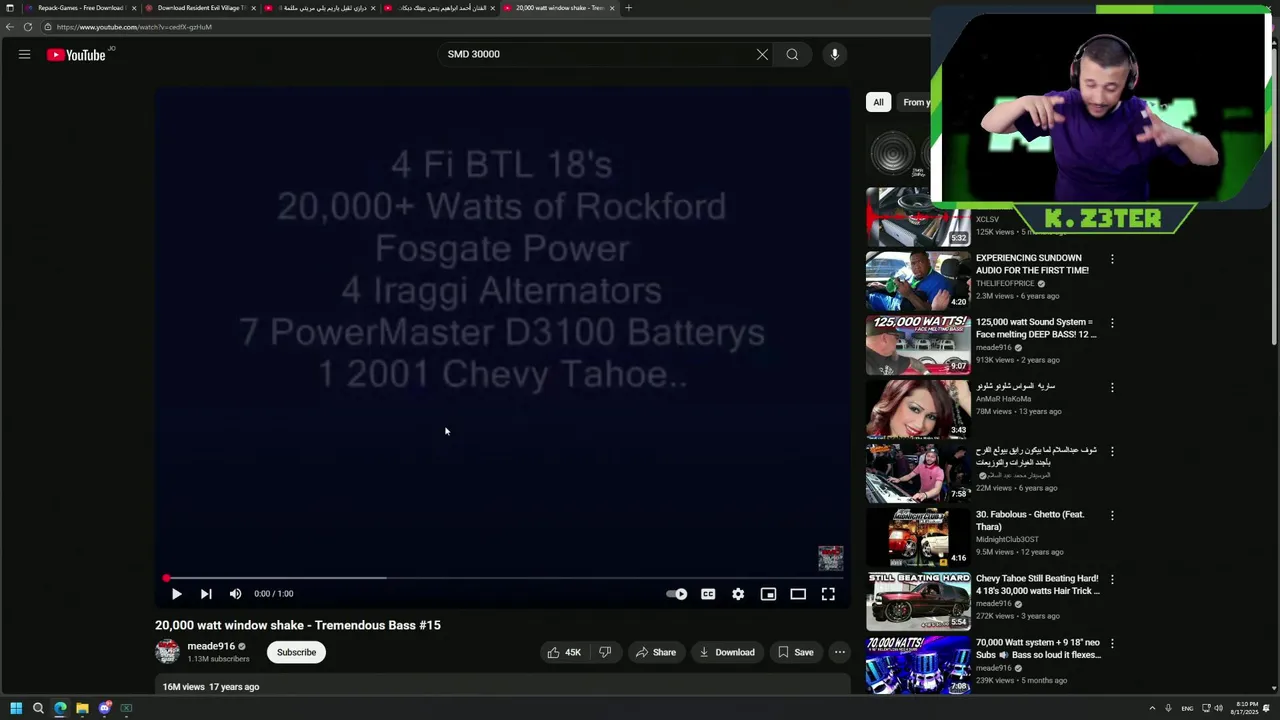
Task: Select the All filter chip
Action: pos(878,102)
